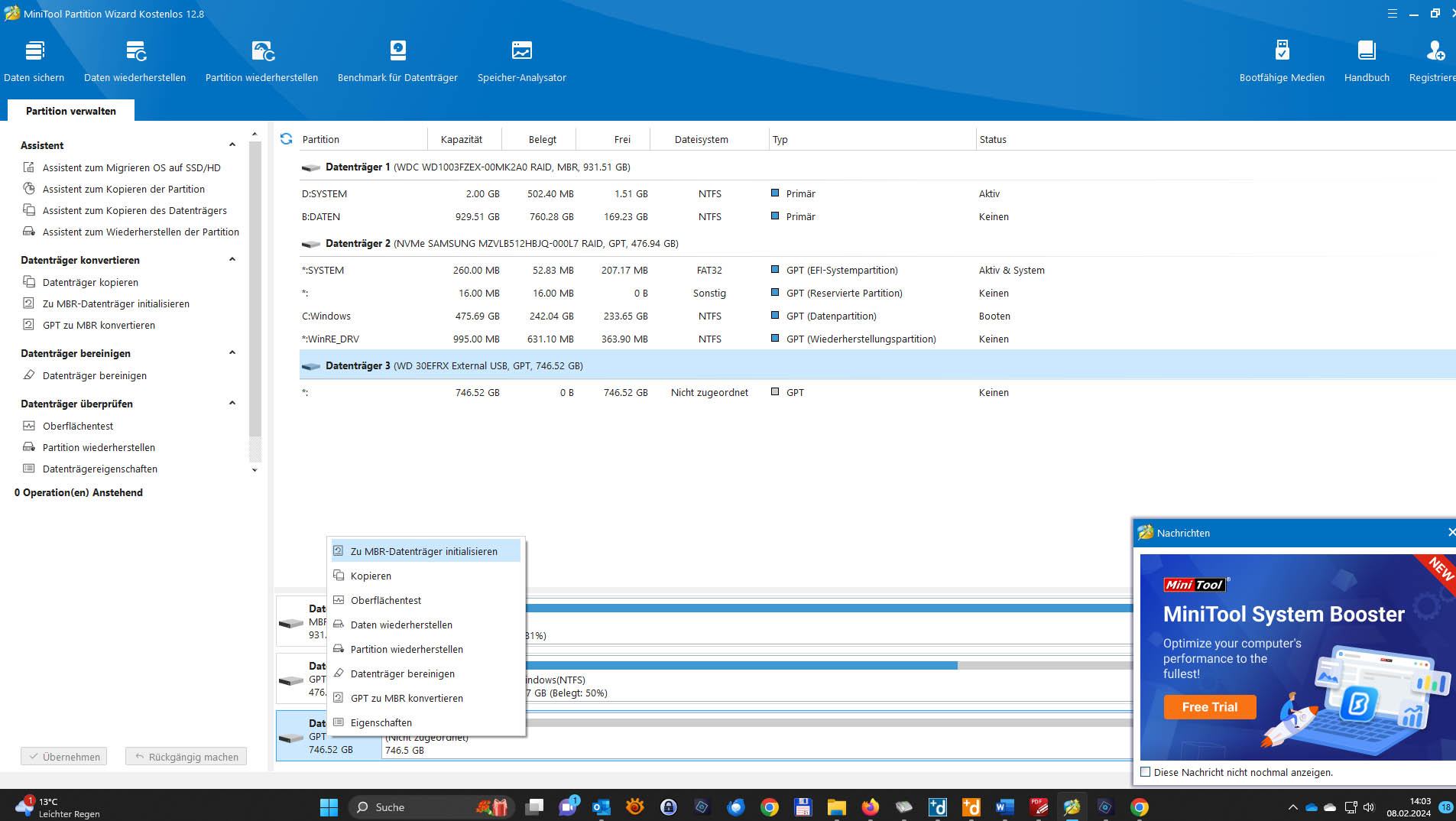Open Outlook from the taskbar

pos(602,806)
